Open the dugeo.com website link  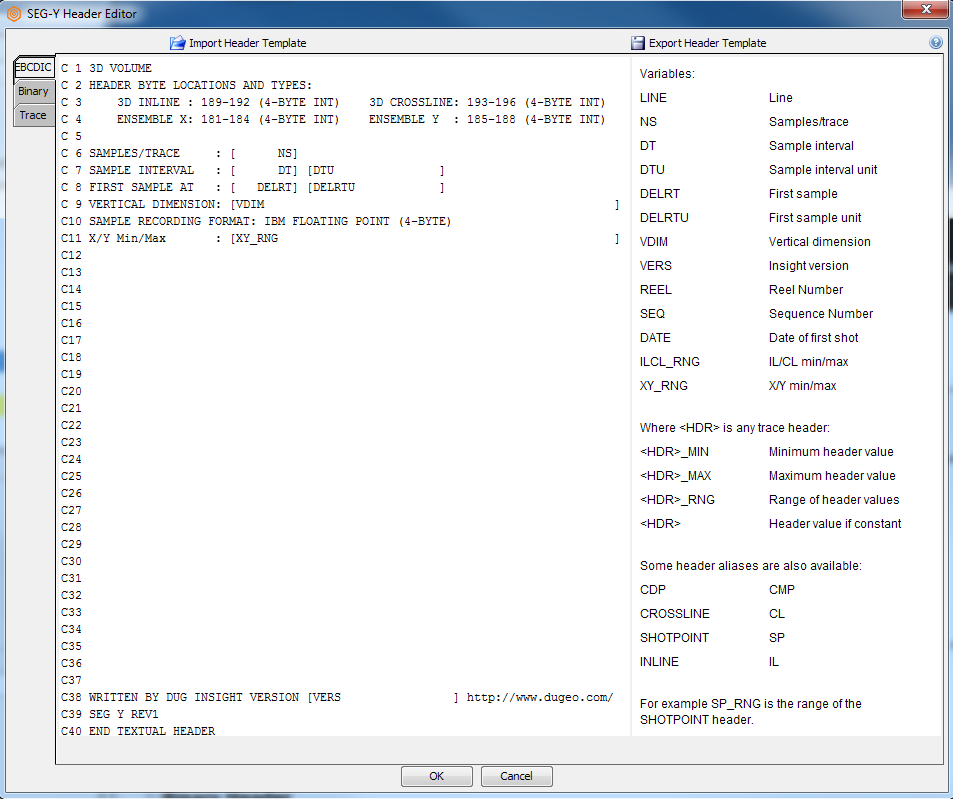pyautogui.click(x=540, y=697)
